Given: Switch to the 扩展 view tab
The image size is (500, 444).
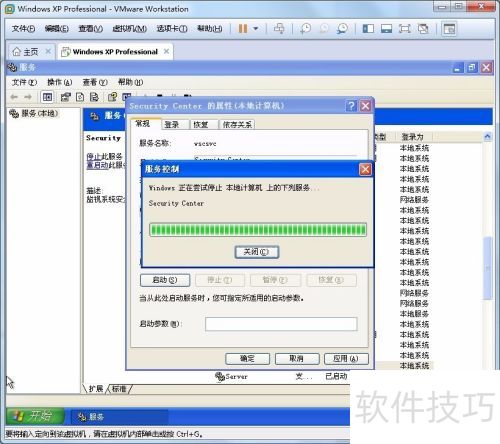Looking at the screenshot, I should tap(96, 389).
